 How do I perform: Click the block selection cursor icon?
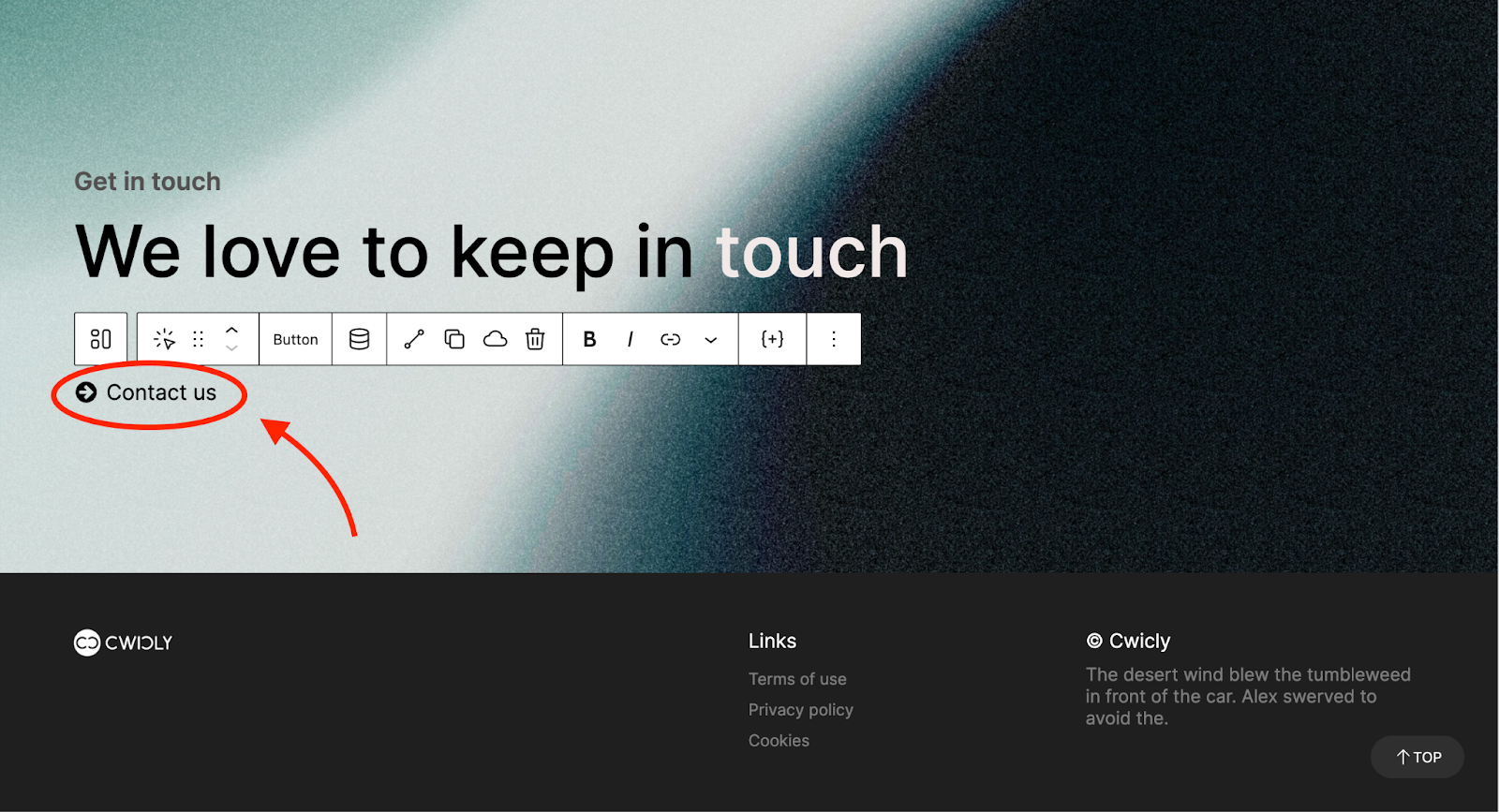pyautogui.click(x=165, y=339)
